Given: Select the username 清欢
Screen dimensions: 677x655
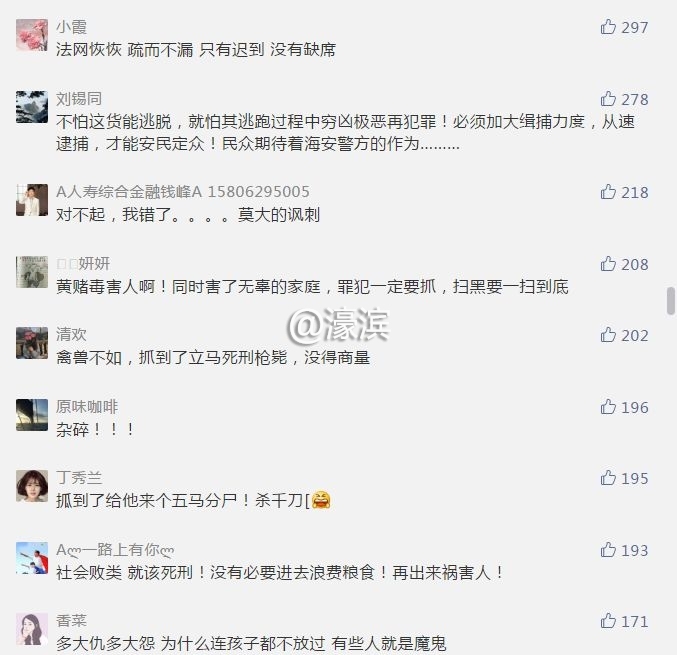Looking at the screenshot, I should (71, 335).
